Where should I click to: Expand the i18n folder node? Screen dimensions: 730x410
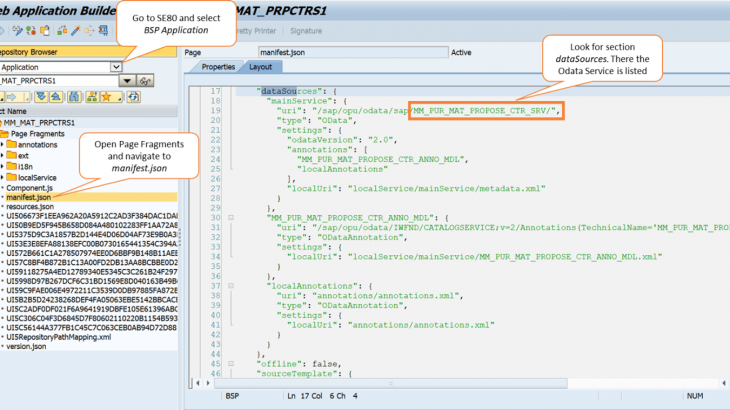(x=2, y=167)
